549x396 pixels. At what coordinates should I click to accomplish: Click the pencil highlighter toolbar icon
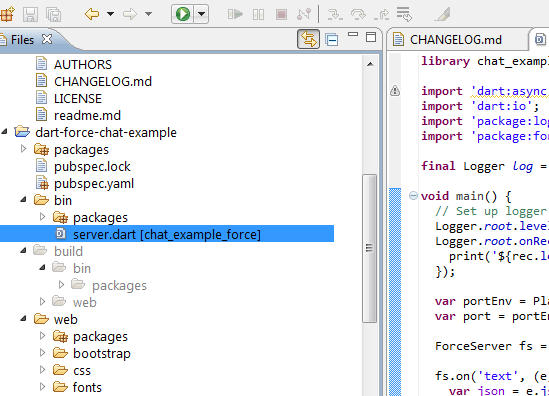tap(442, 15)
